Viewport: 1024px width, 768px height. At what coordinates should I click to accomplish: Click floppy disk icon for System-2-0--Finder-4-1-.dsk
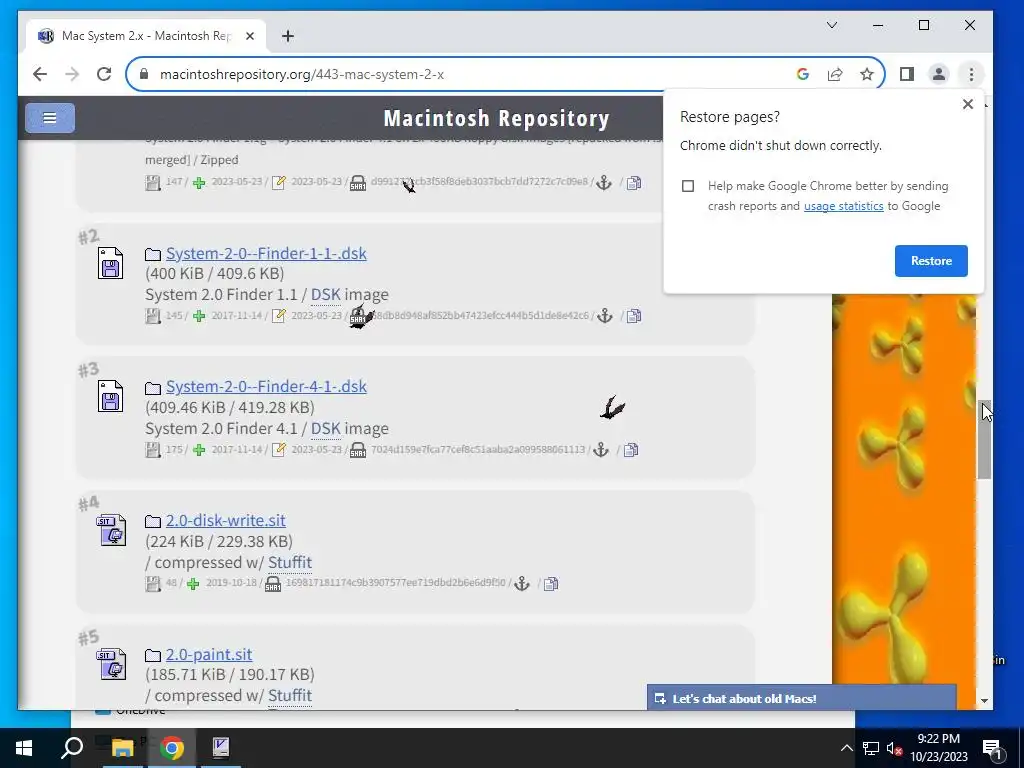110,396
